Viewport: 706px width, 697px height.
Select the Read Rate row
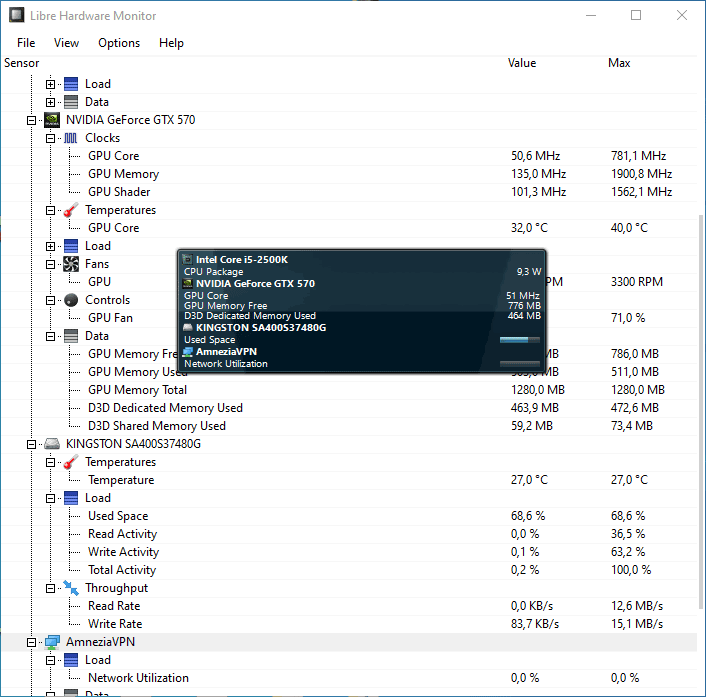tap(349, 606)
